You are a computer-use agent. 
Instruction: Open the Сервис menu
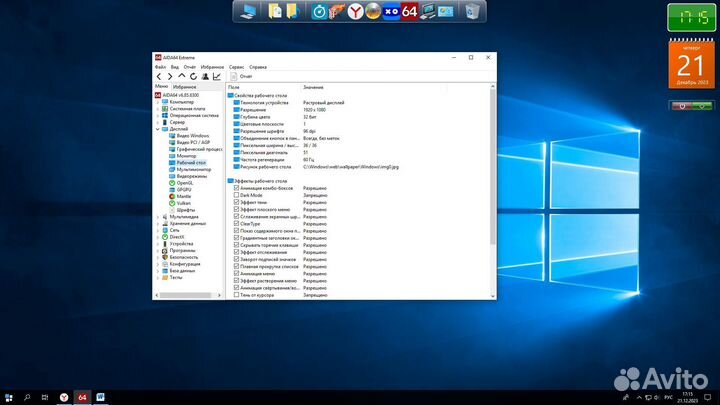coord(236,67)
